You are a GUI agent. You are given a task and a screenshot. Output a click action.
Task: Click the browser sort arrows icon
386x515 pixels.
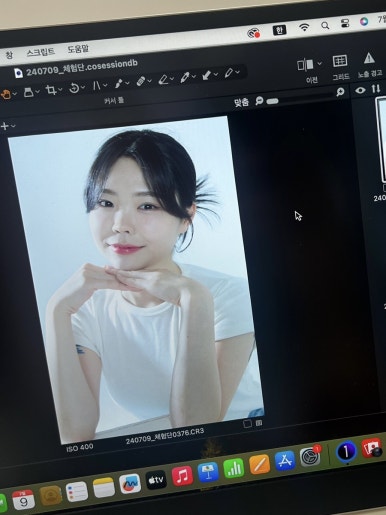coord(376,89)
